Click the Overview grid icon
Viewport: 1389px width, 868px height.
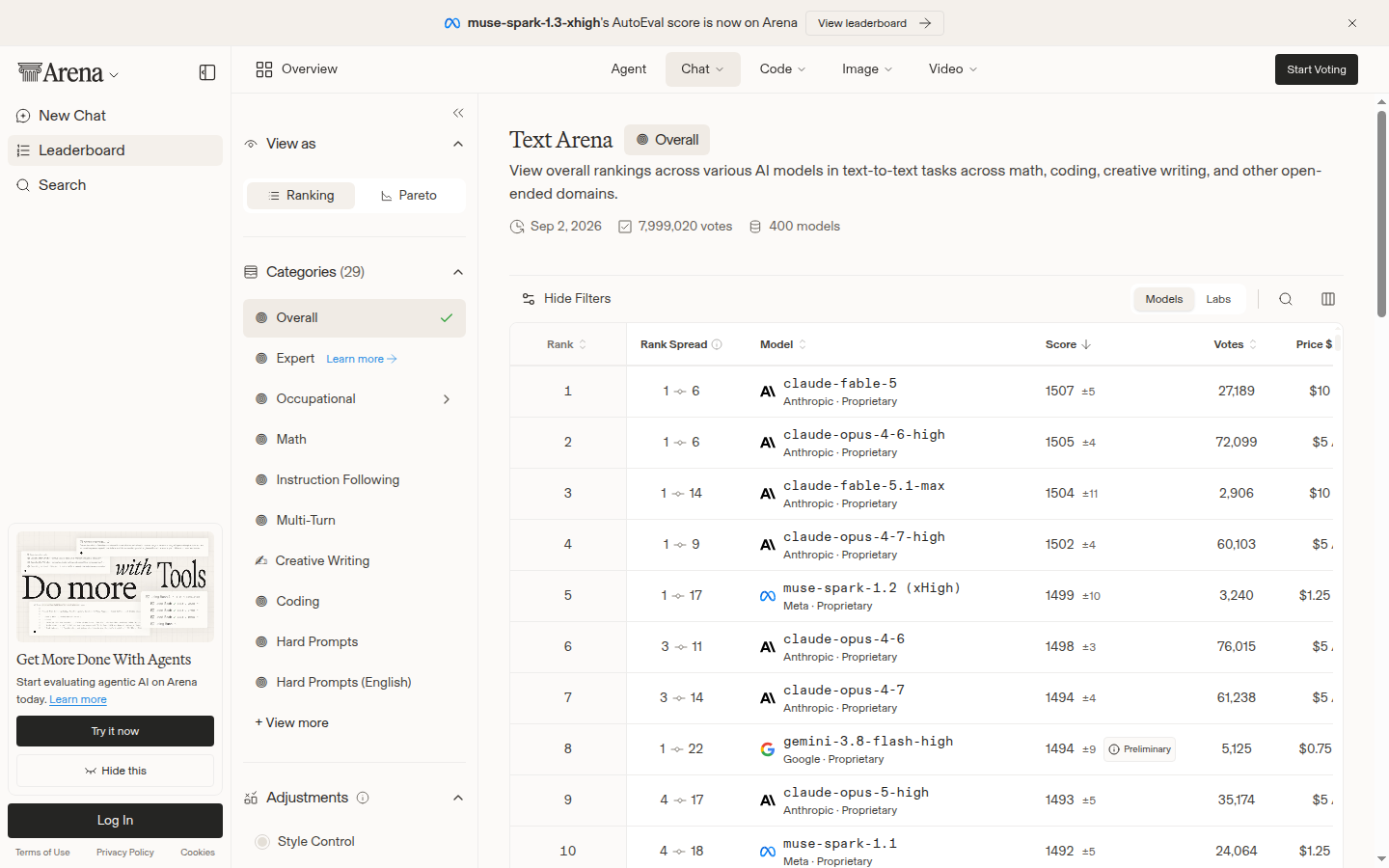264,69
